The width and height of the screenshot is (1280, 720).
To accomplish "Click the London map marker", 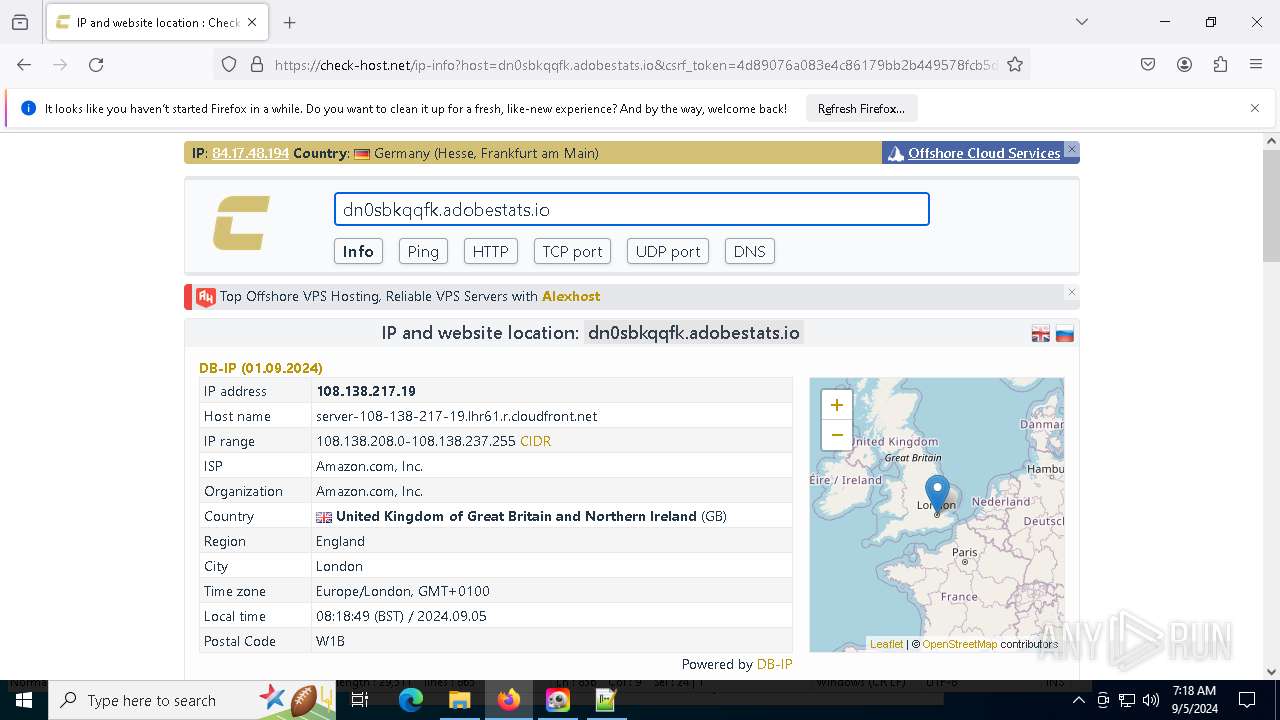I will click(x=937, y=494).
